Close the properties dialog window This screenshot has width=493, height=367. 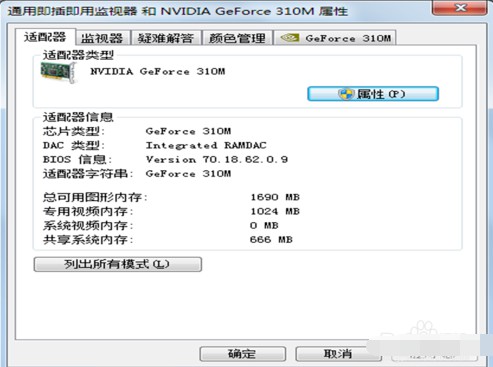click(x=459, y=7)
